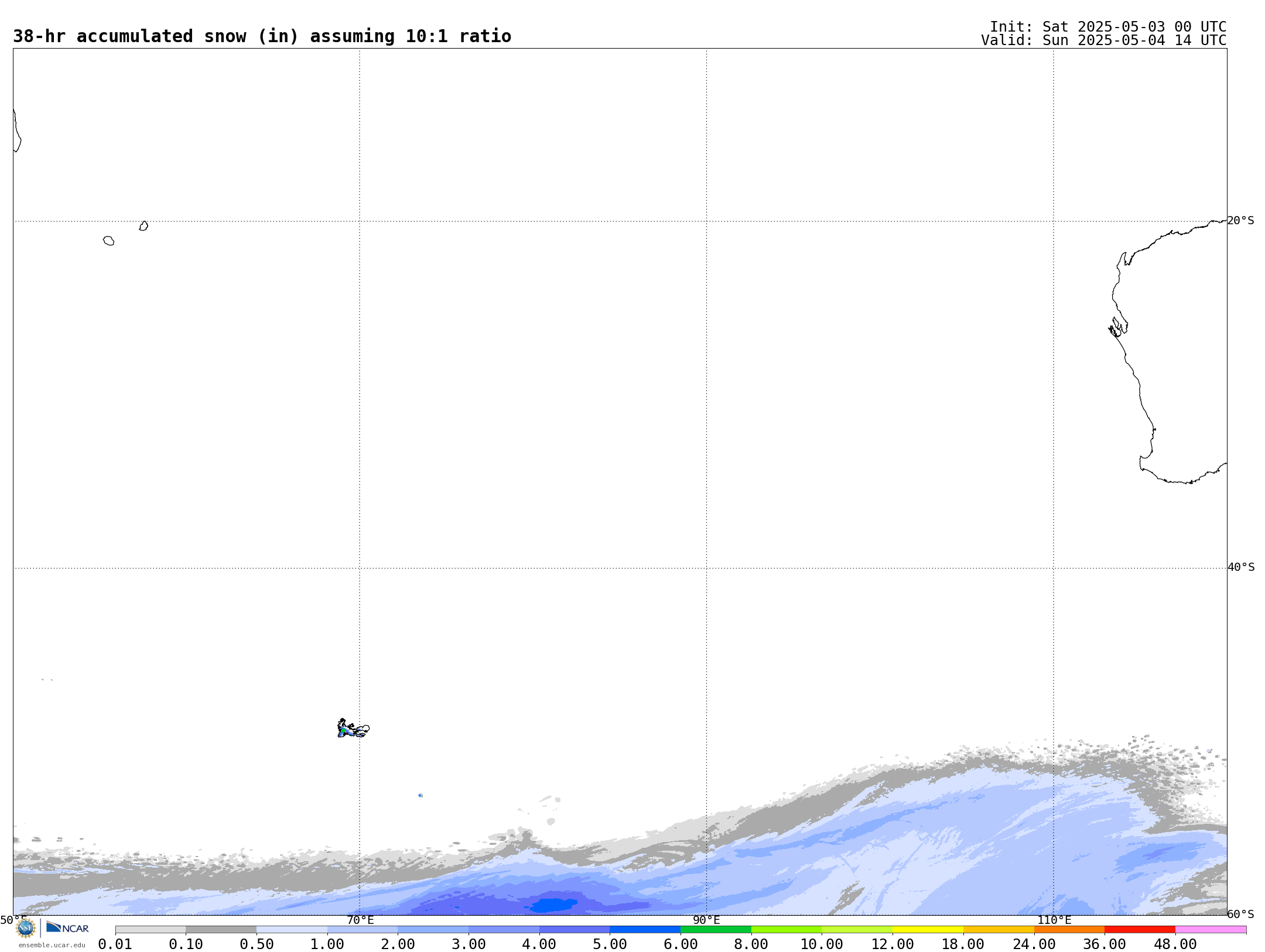This screenshot has width=1265, height=952.
Task: Click the light gray 0.01 legend swatch
Action: [x=151, y=930]
